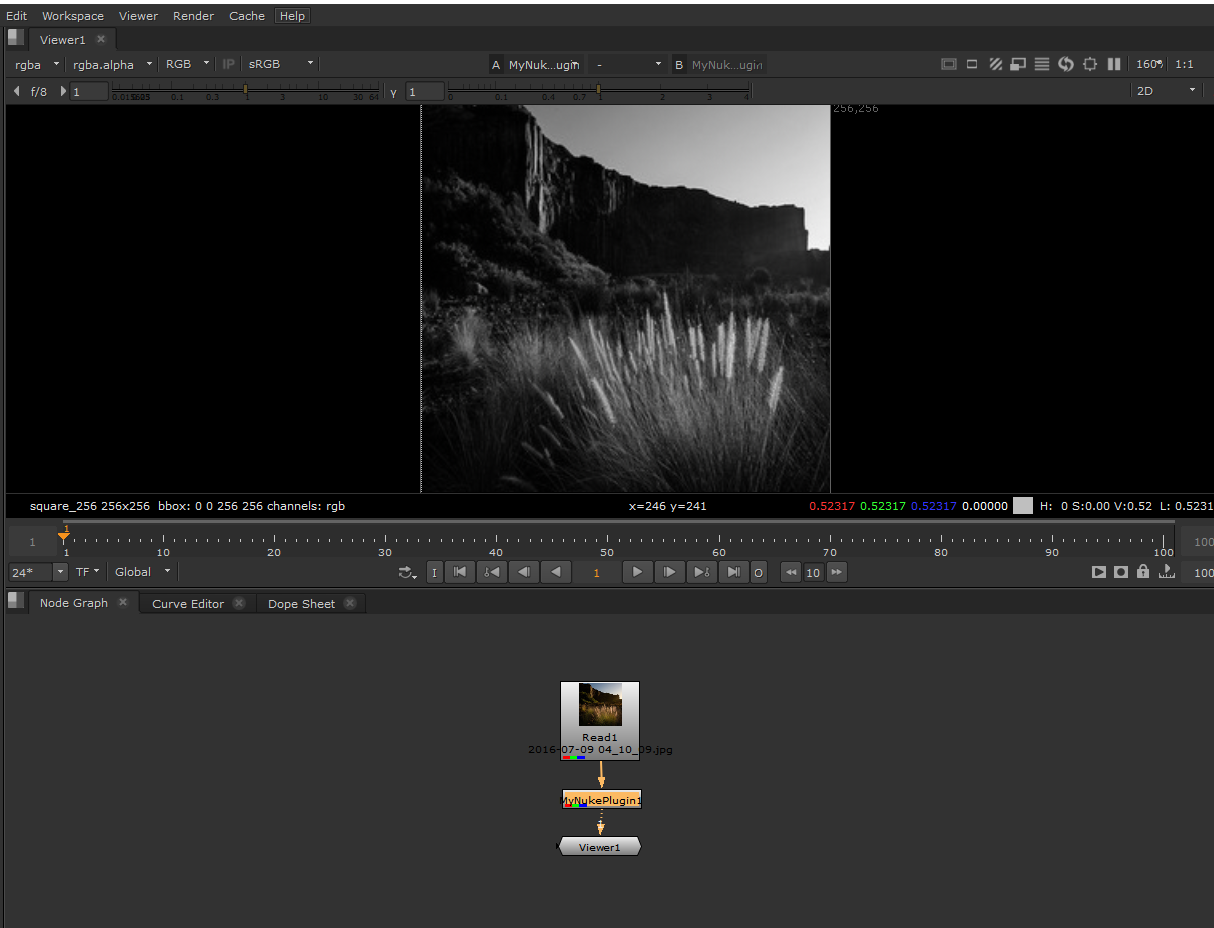Click the region of interest icon
Screen dimensions: 1214x928
1090,64
